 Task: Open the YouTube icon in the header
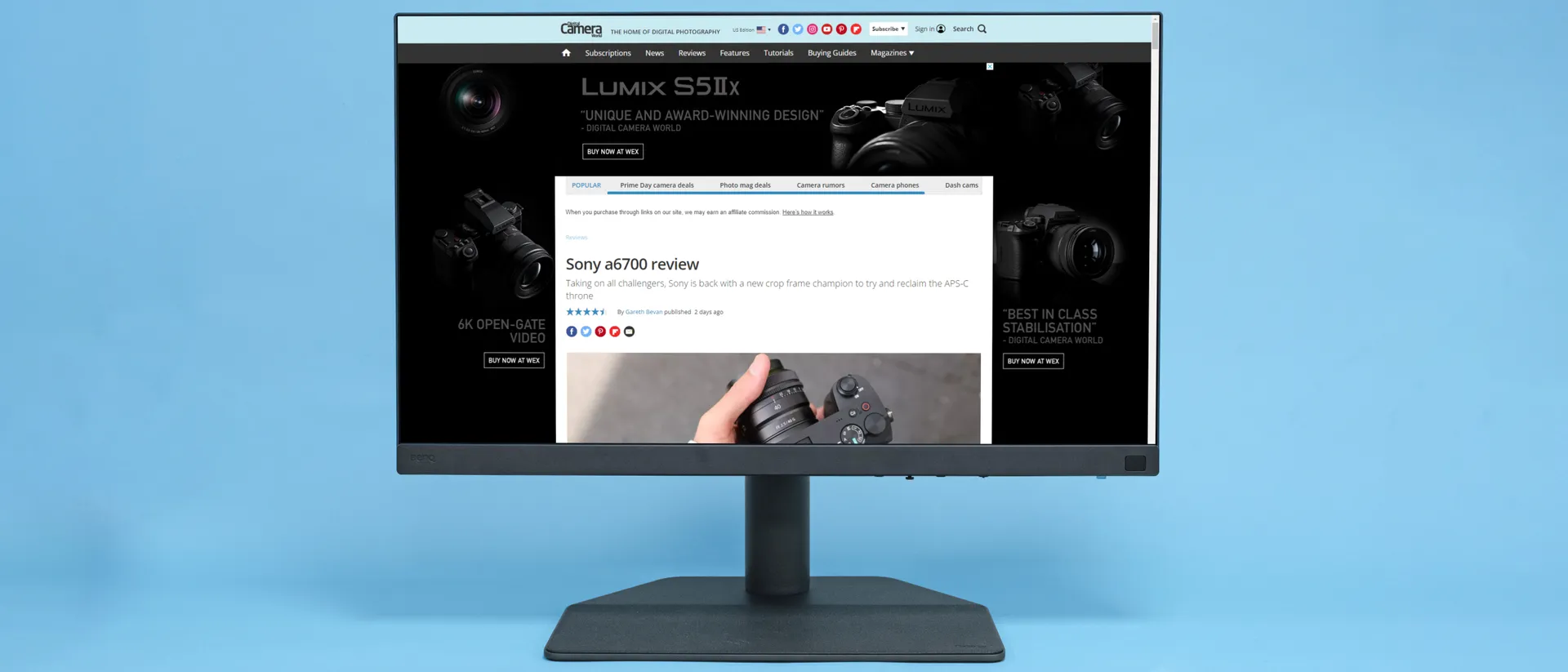[826, 29]
